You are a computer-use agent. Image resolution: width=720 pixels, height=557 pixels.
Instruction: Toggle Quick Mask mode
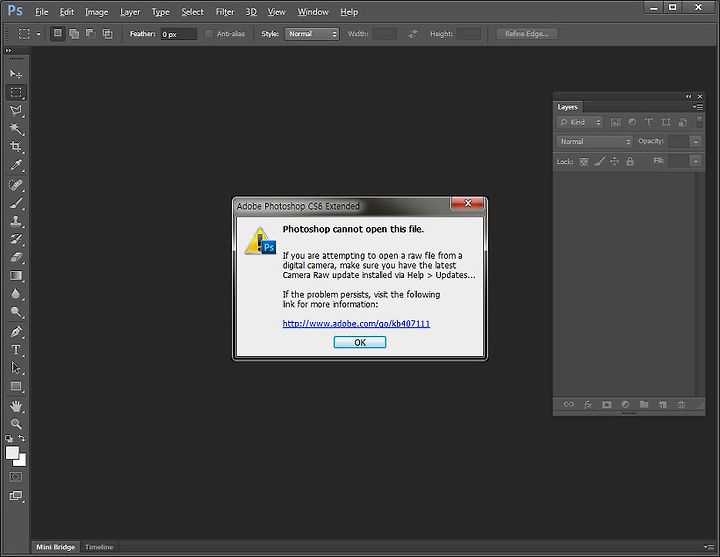tap(16, 477)
